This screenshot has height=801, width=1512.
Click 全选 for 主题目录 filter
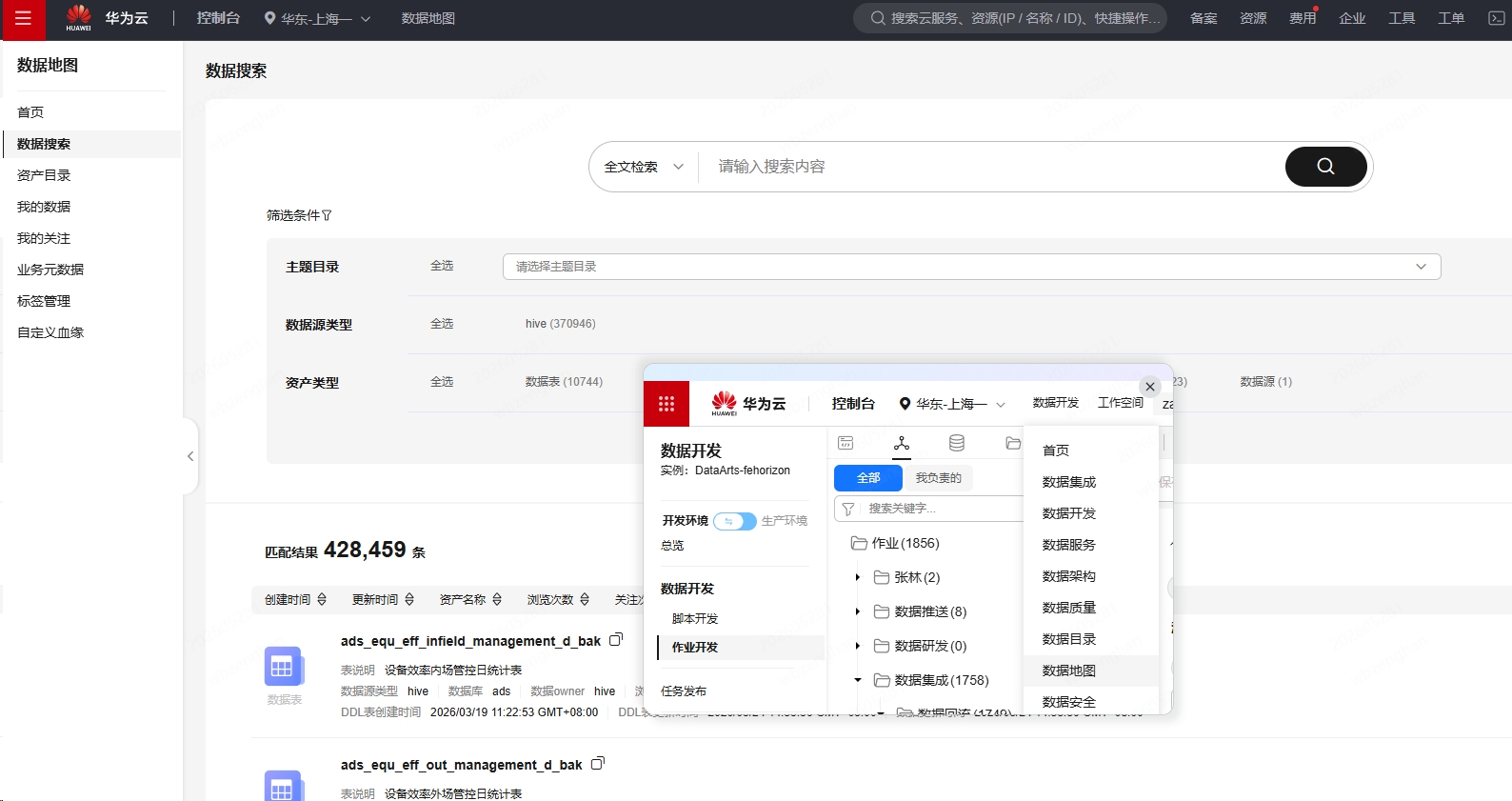442,266
